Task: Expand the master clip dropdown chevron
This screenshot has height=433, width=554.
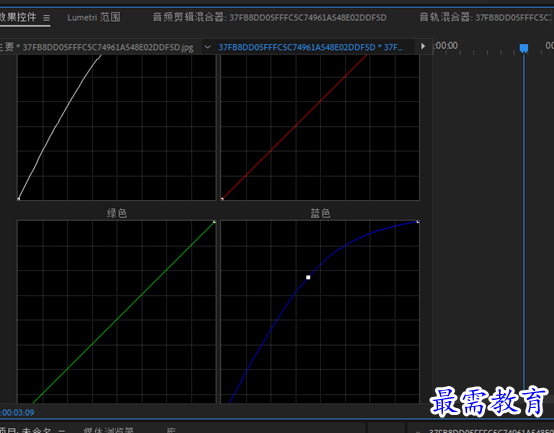Action: pyautogui.click(x=208, y=47)
